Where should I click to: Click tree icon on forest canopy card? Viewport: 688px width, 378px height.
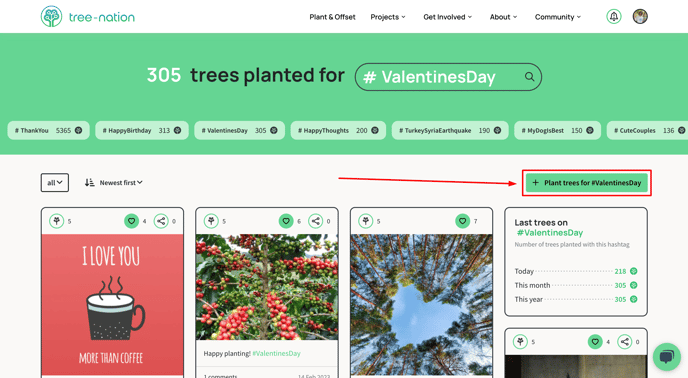[366, 221]
